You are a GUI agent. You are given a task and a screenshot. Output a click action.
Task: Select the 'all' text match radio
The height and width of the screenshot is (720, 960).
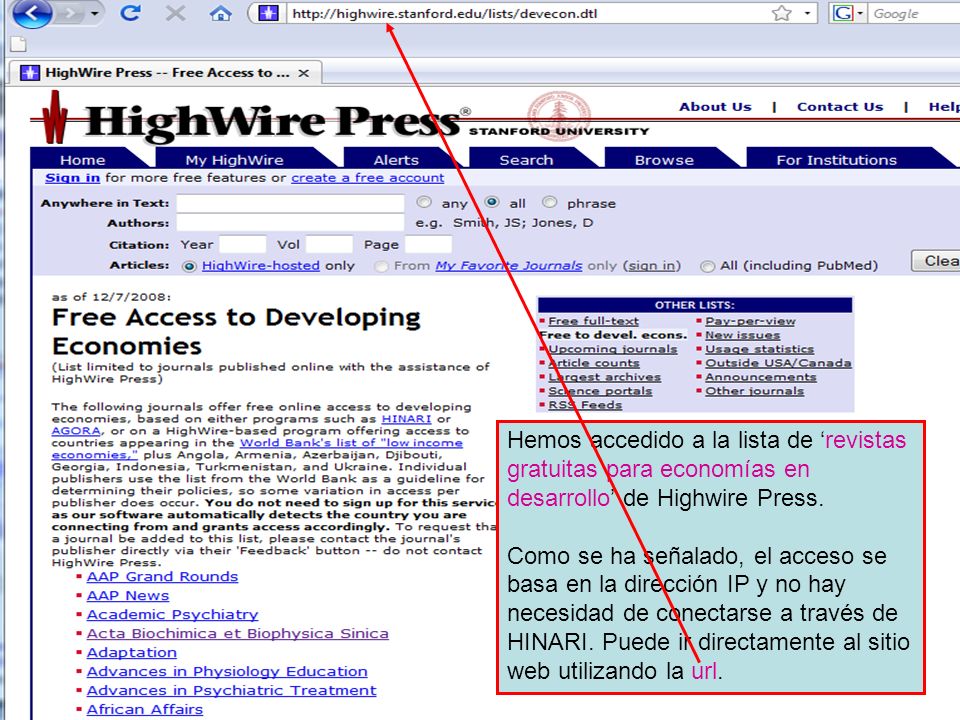coord(492,202)
